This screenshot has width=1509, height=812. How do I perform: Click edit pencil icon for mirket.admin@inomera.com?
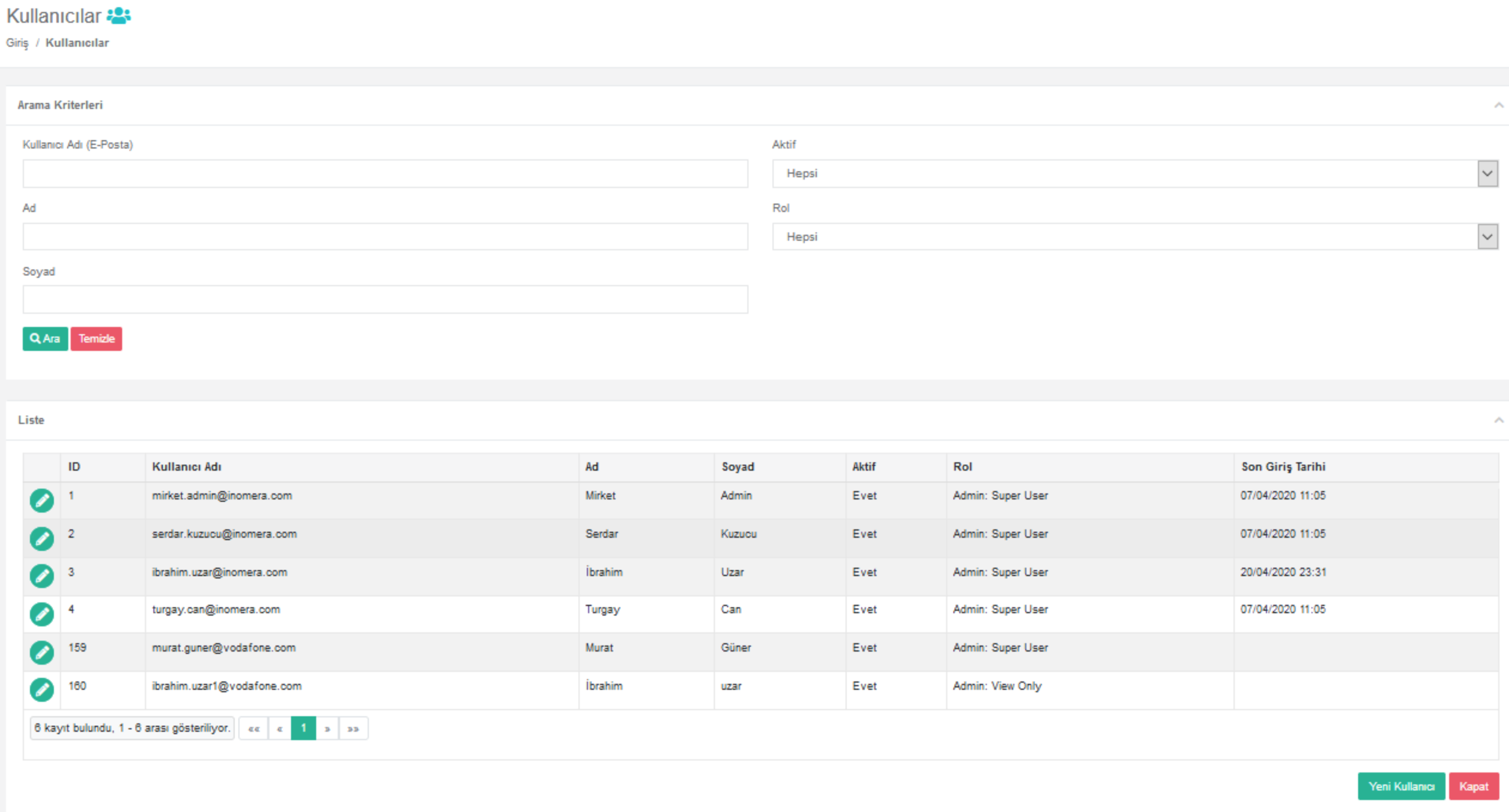pyautogui.click(x=42, y=501)
